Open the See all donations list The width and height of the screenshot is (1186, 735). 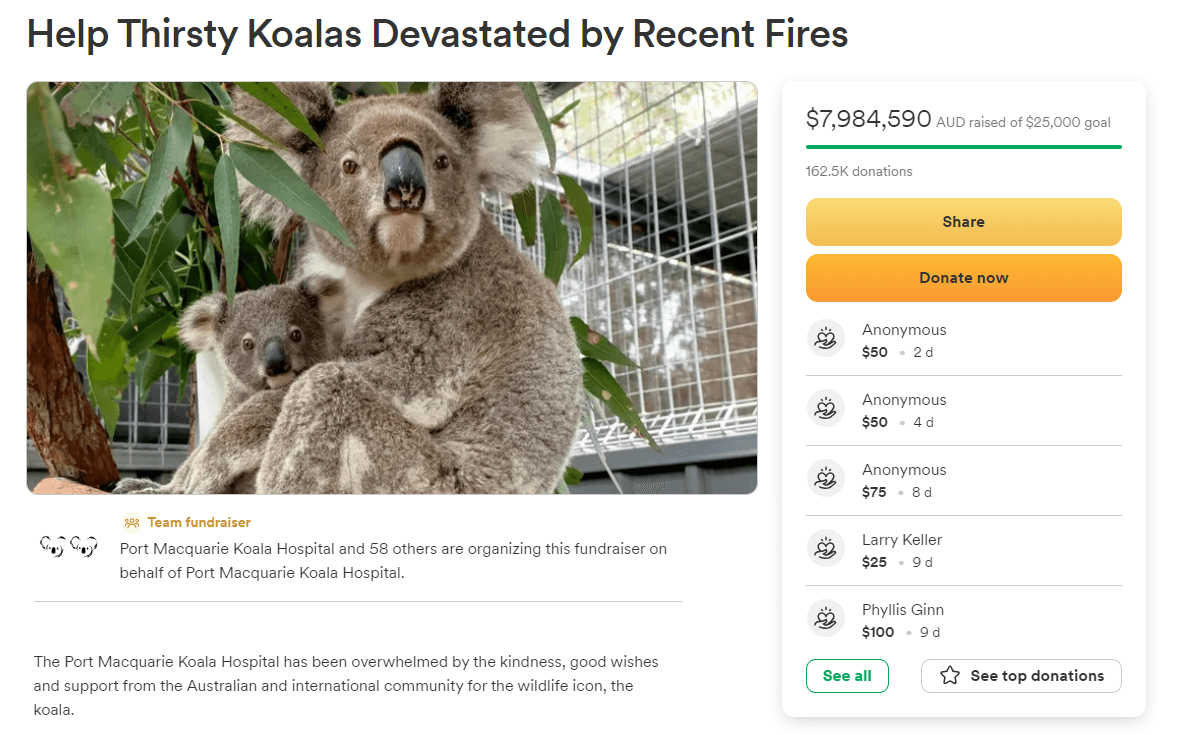847,676
